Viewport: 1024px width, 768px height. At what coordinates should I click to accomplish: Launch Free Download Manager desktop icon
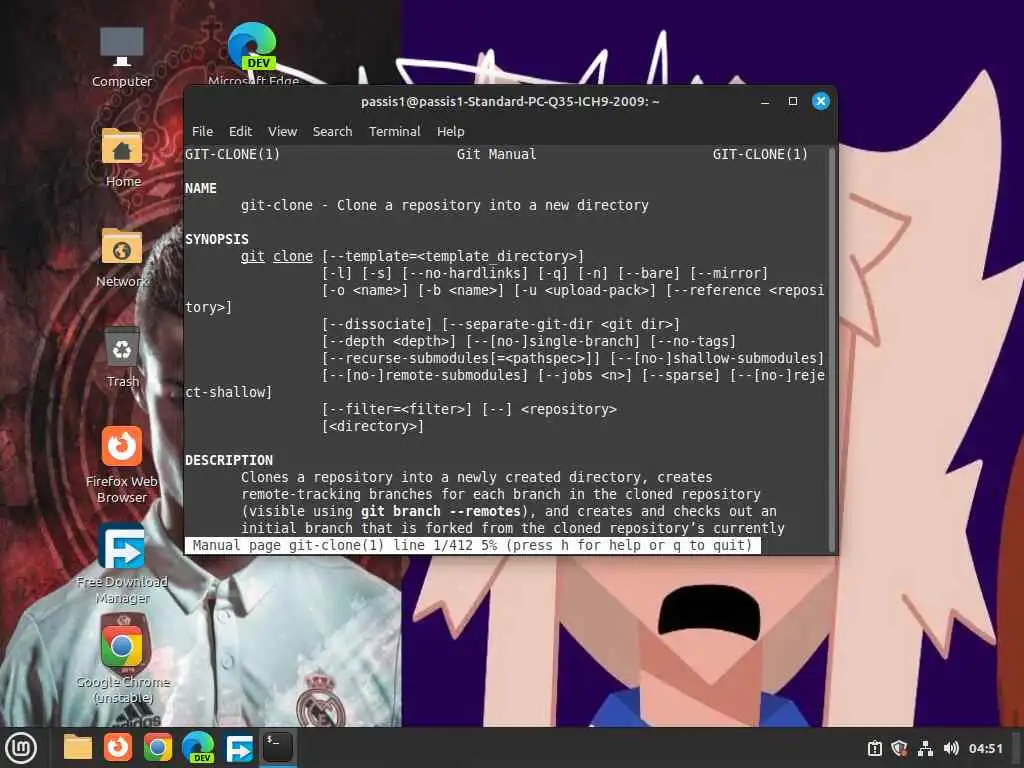(122, 565)
